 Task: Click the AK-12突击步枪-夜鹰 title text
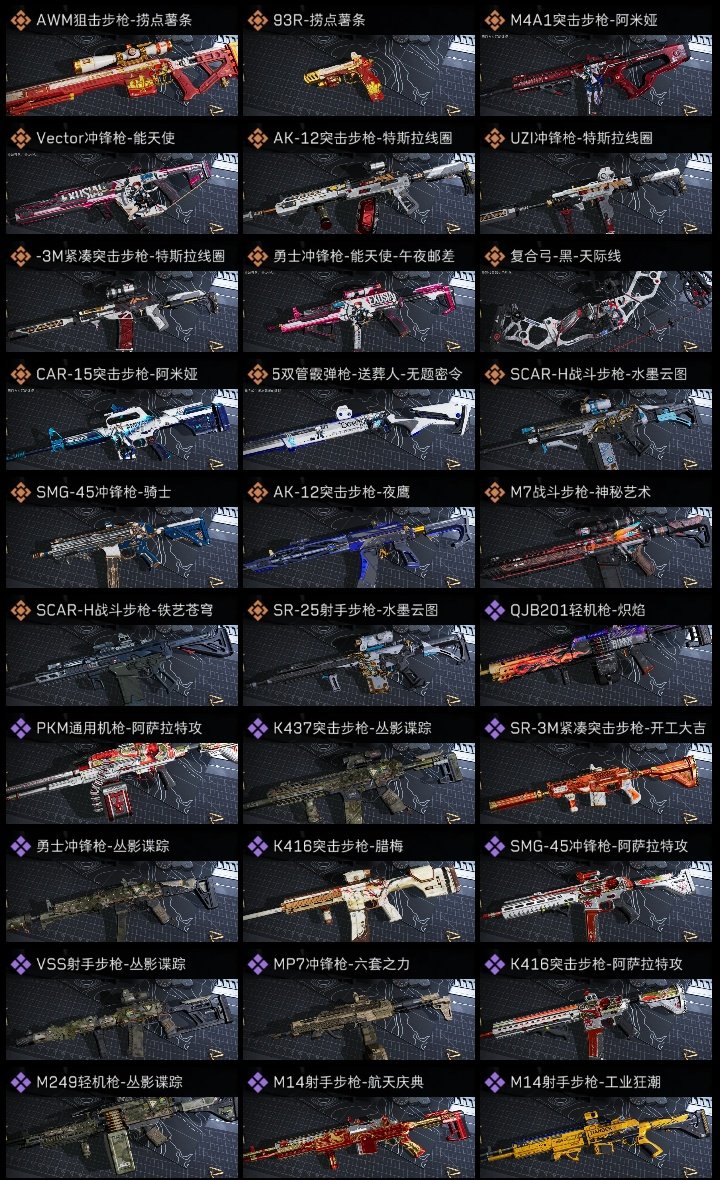coord(342,492)
